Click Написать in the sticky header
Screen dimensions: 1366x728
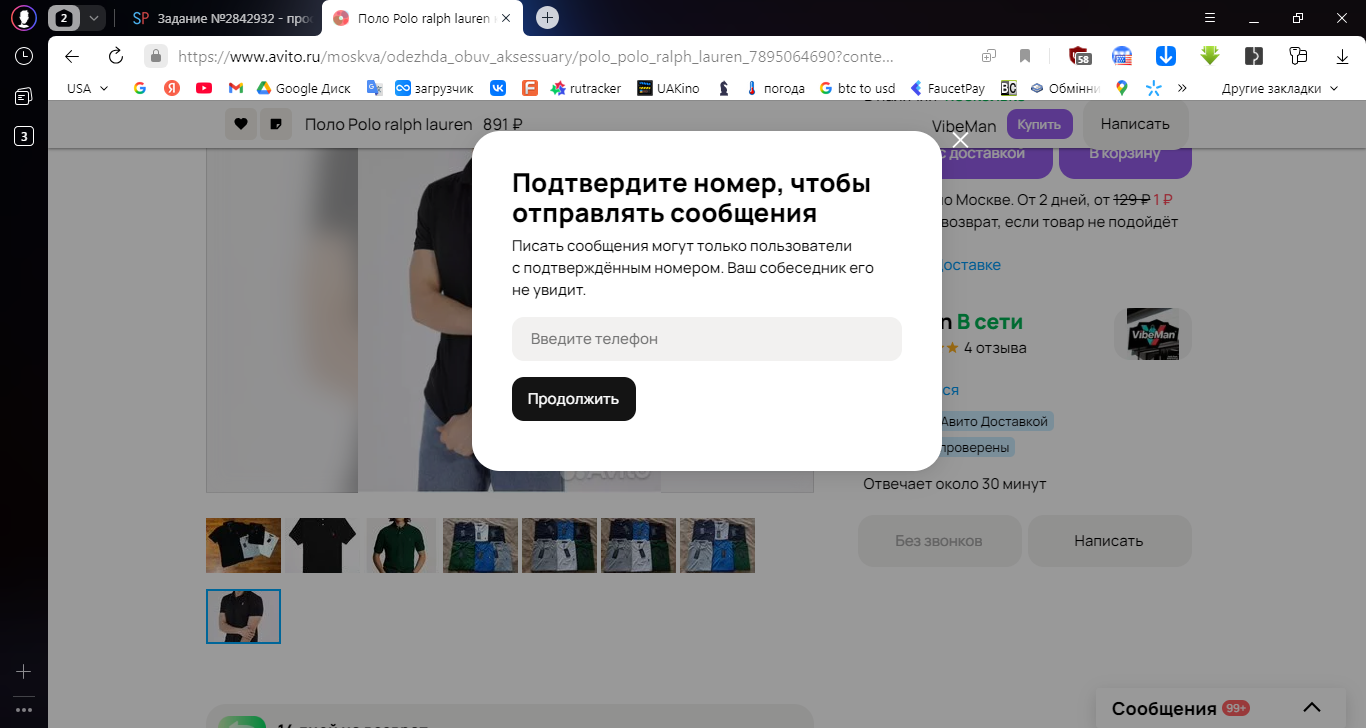[x=1135, y=124]
